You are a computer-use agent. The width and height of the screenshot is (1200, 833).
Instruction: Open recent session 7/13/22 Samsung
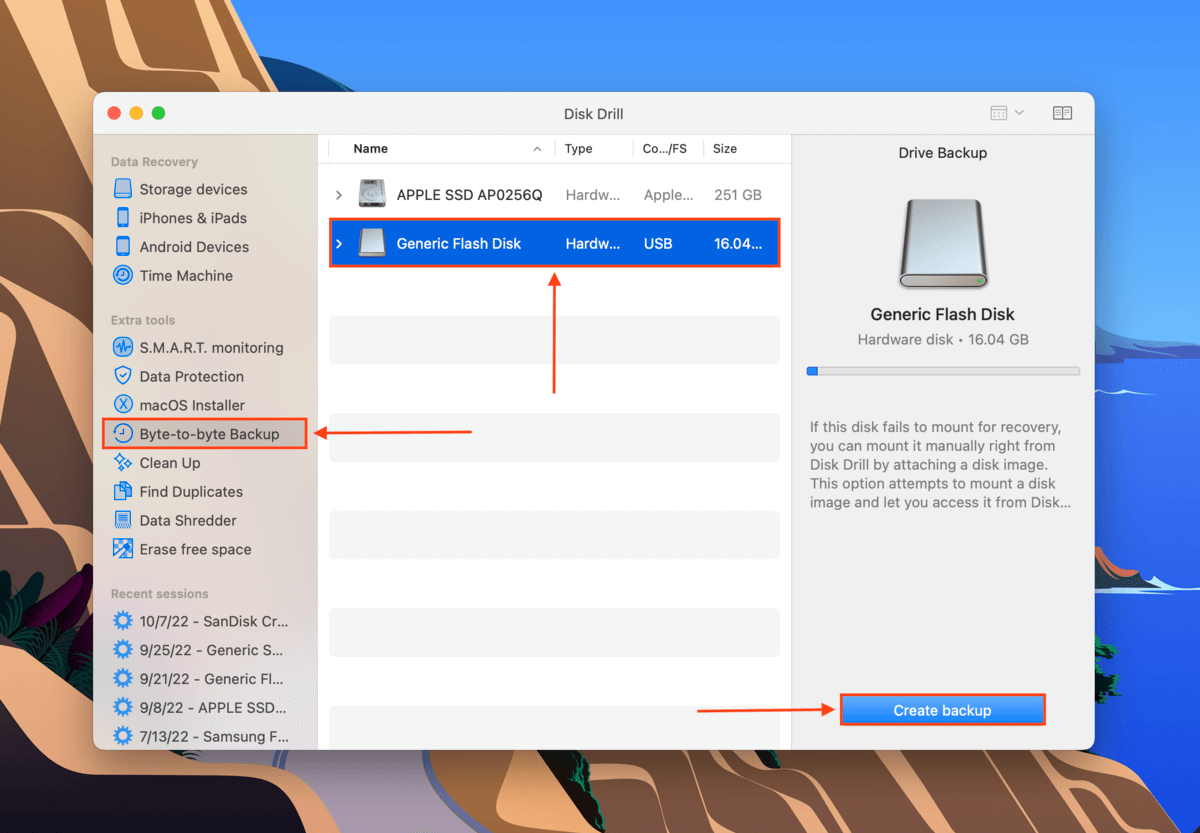(x=201, y=737)
